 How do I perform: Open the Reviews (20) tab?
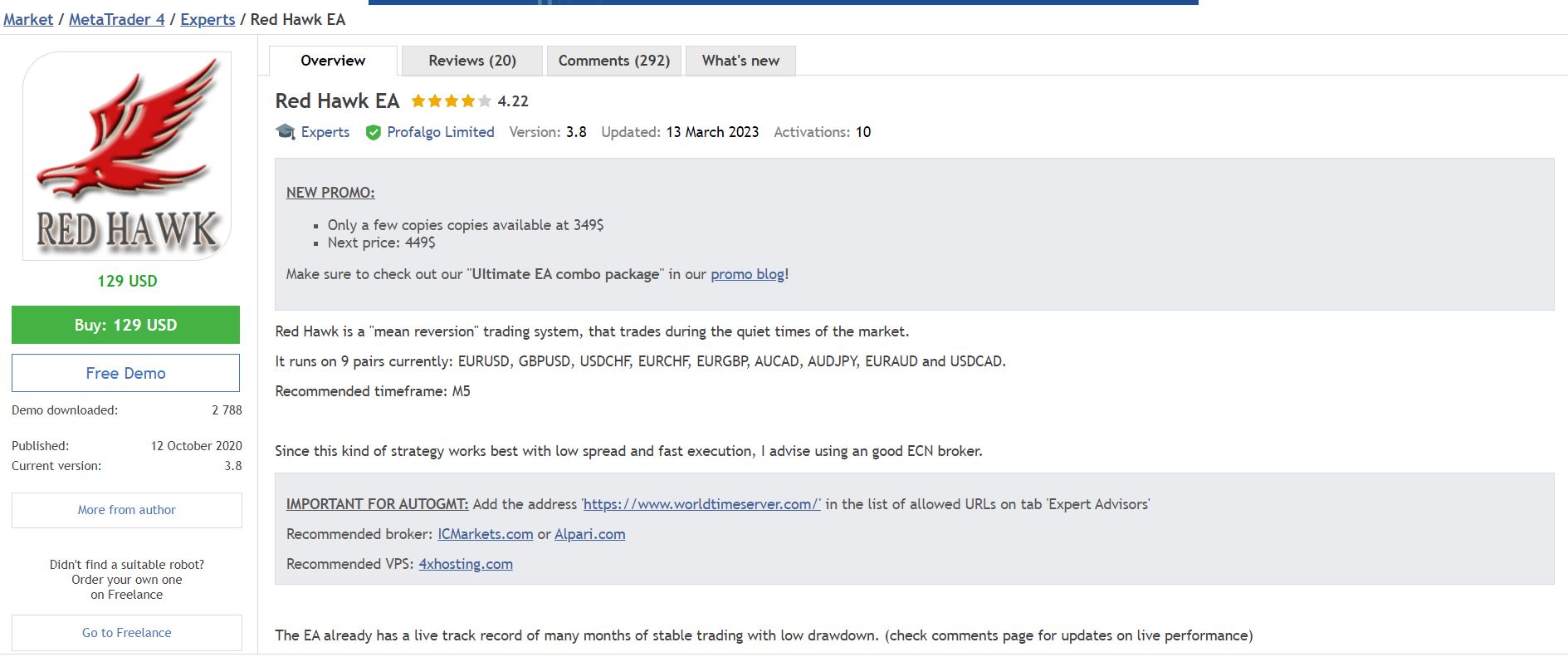pyautogui.click(x=471, y=61)
